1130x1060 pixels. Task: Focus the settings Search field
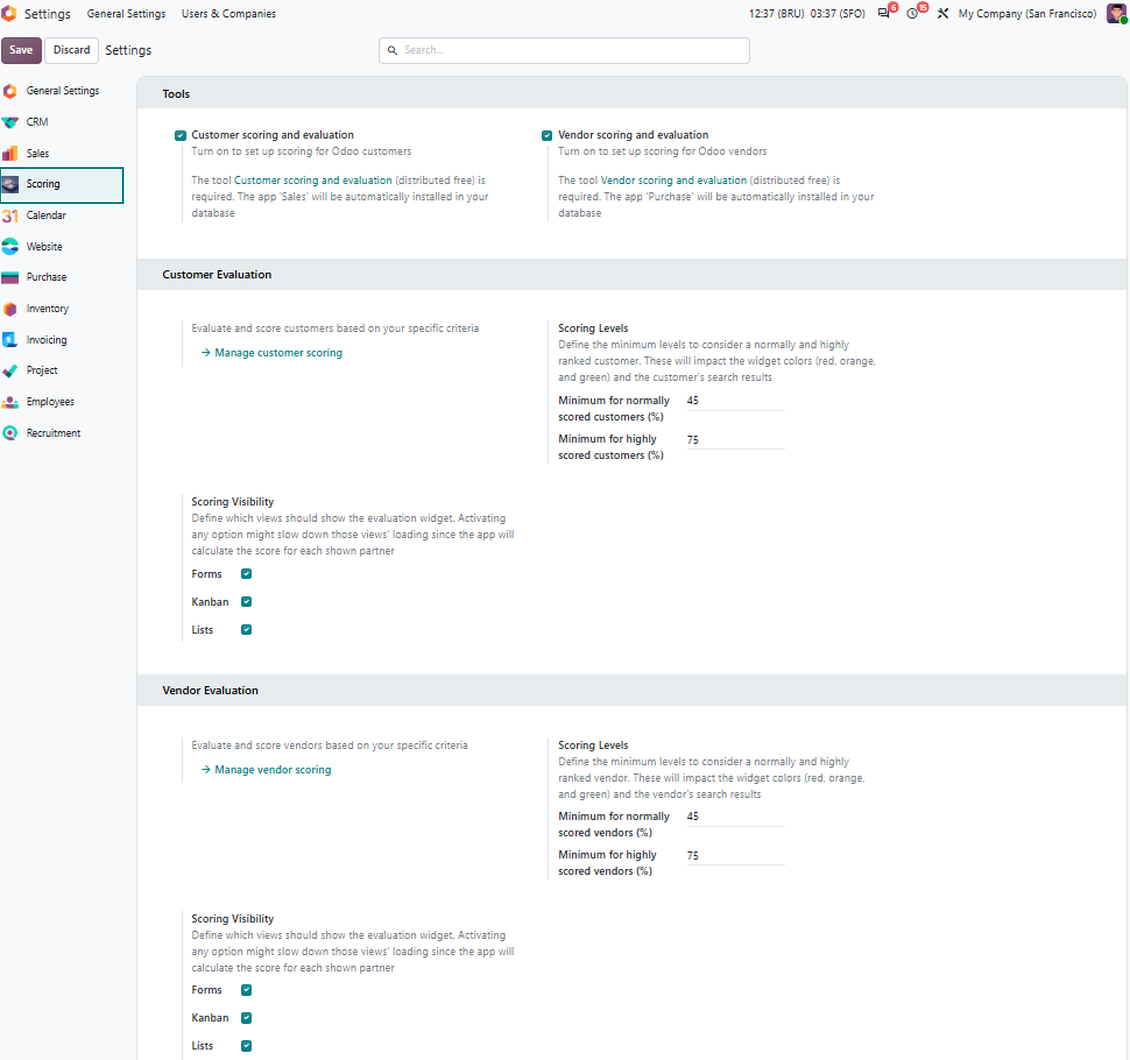[x=564, y=50]
